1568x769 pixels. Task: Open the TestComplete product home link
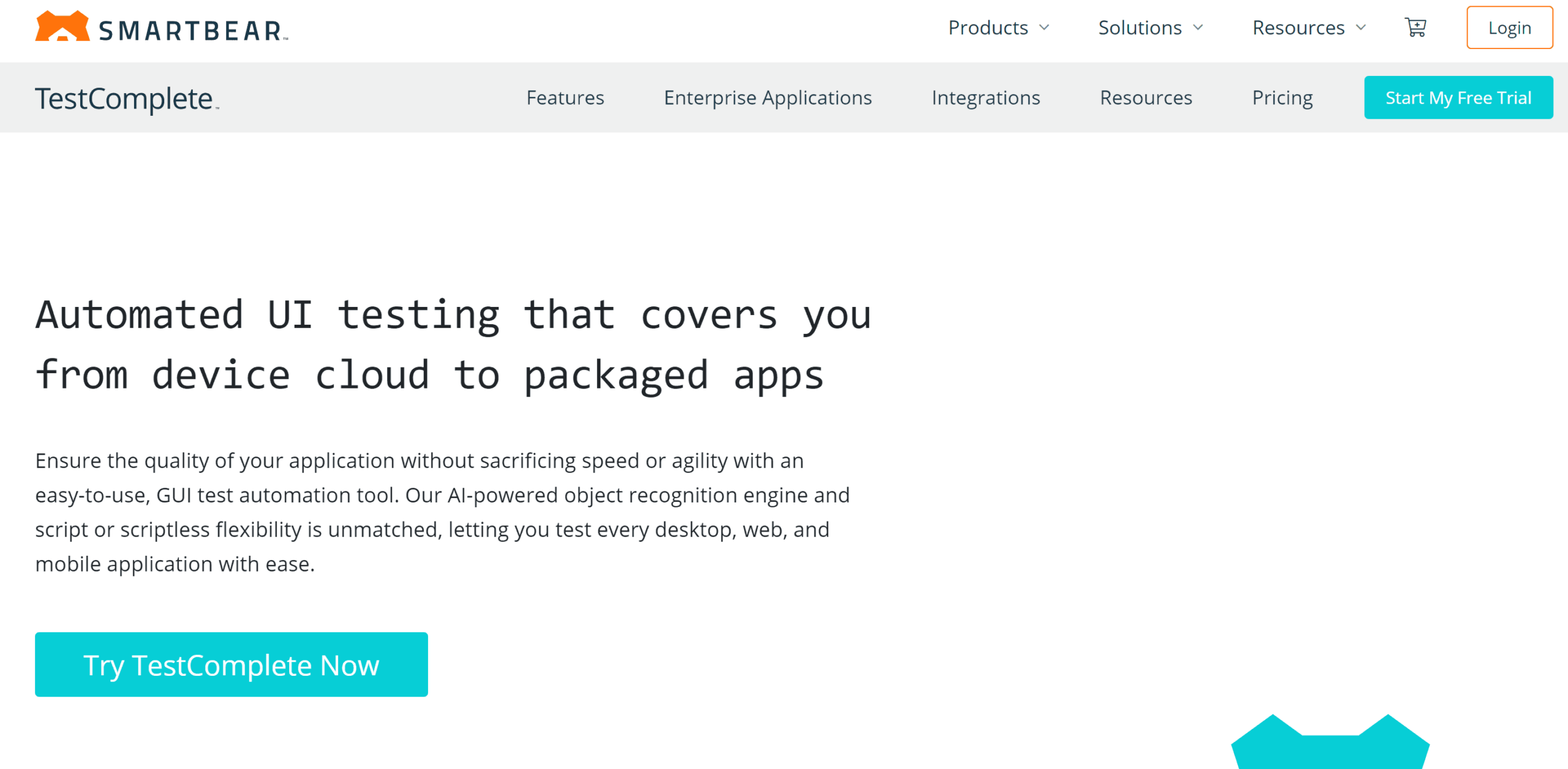(x=127, y=99)
